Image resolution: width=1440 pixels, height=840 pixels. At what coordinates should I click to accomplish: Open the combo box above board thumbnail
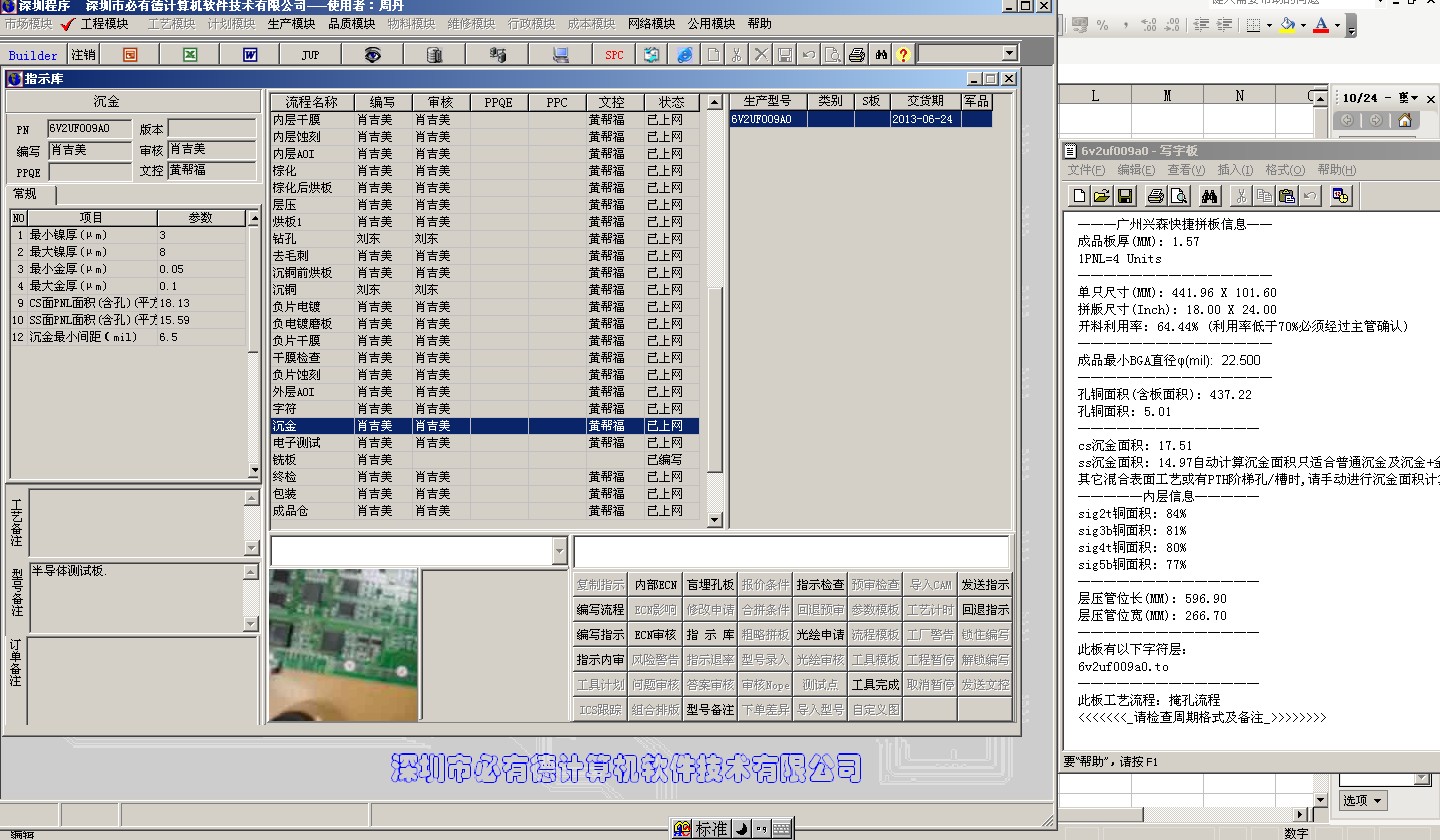(558, 551)
